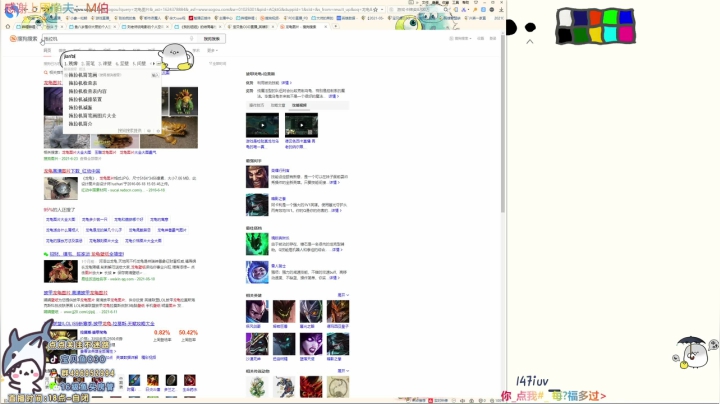Pick the navy blue swatch in the palette
720x404 pixels.
(x=581, y=18)
